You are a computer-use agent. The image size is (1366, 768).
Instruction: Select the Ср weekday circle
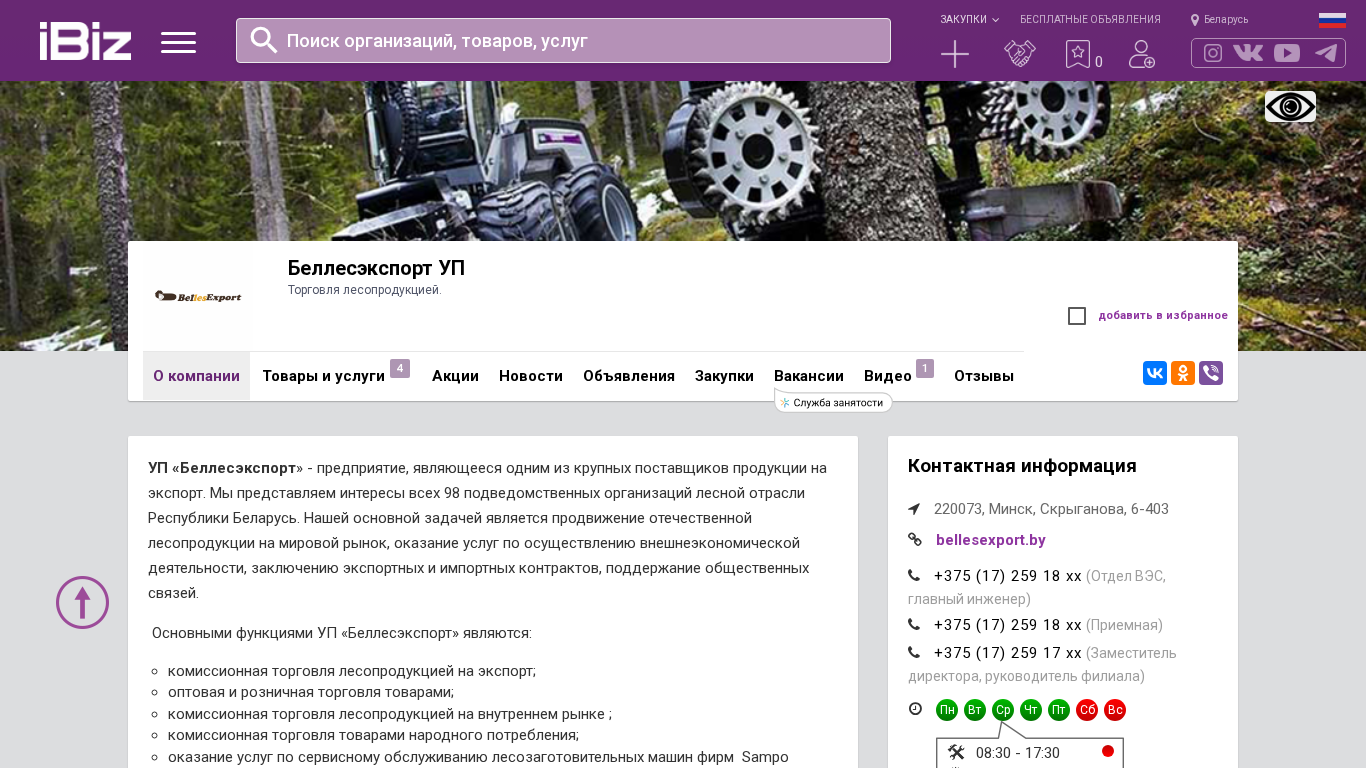point(1003,710)
